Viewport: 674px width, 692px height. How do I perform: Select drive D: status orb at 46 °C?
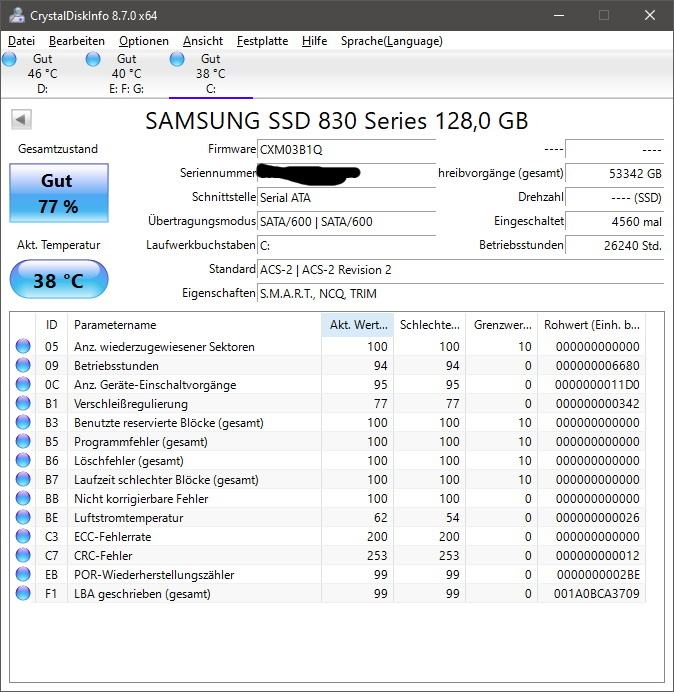pos(9,59)
